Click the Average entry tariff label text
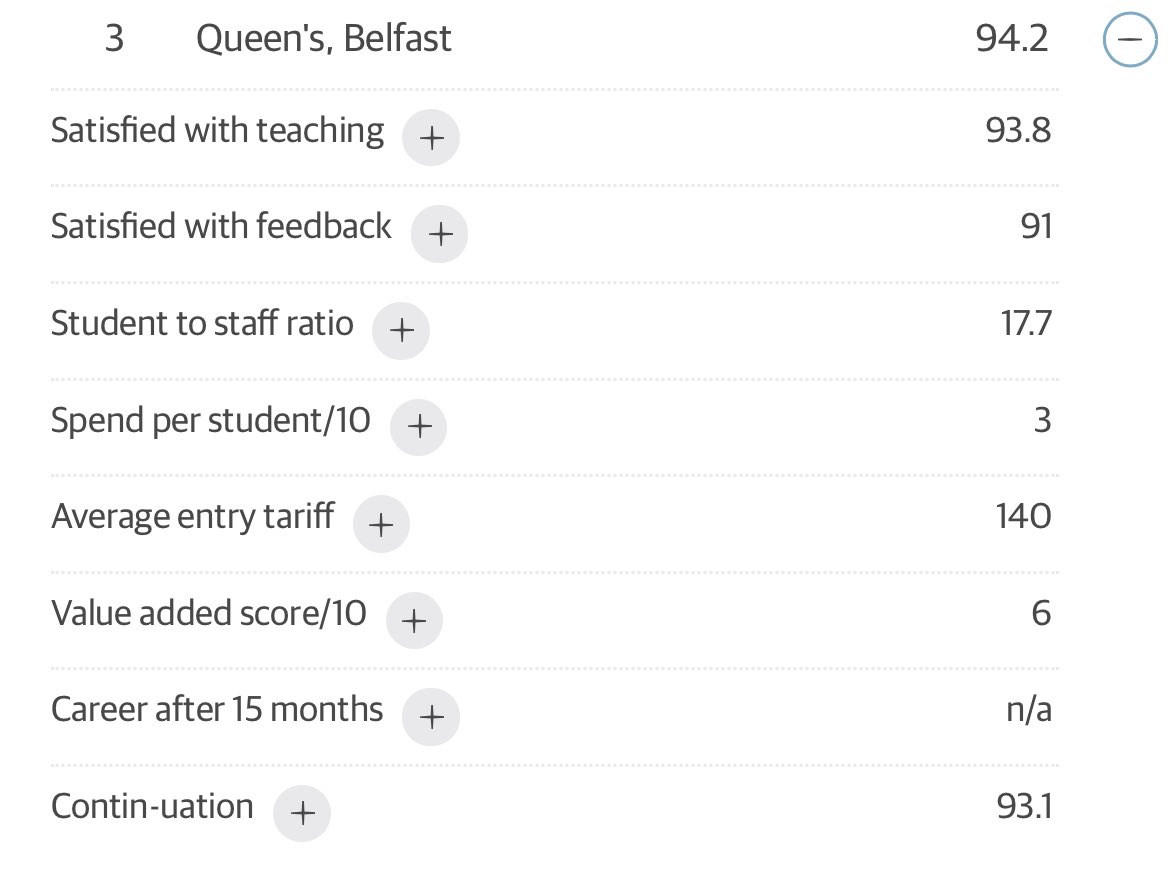The width and height of the screenshot is (1170, 882). click(x=193, y=517)
